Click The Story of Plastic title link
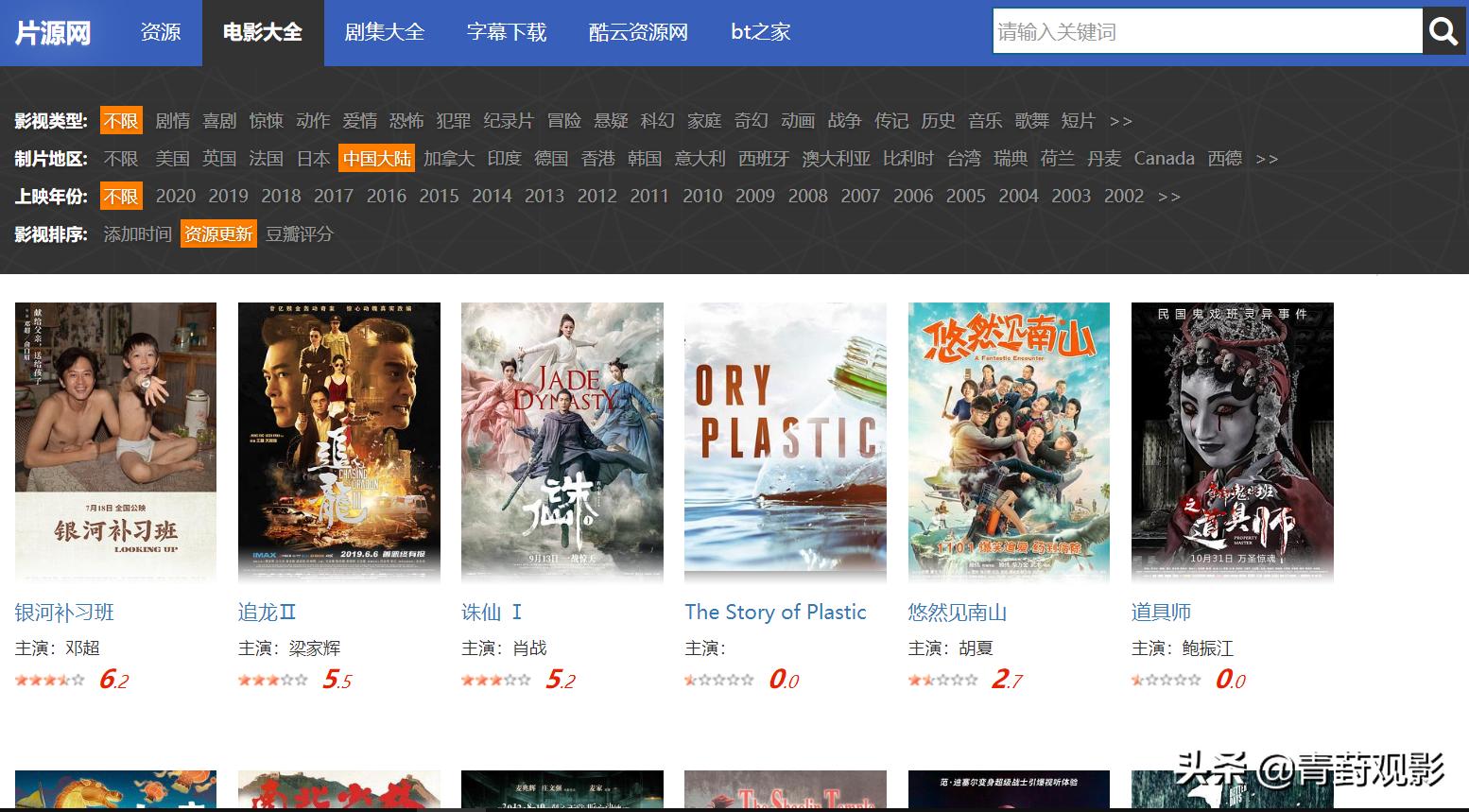Screen dimensions: 1469x812 click(x=775, y=613)
